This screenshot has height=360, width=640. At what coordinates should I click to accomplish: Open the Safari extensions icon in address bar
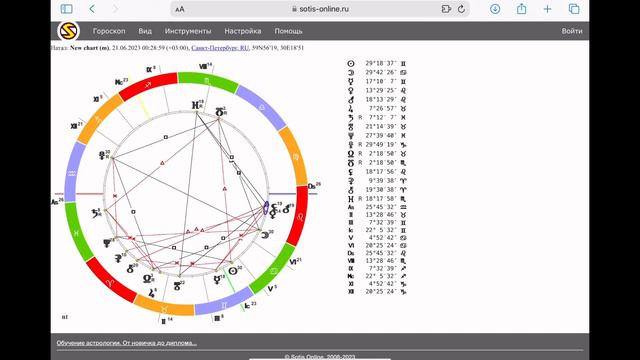click(446, 9)
